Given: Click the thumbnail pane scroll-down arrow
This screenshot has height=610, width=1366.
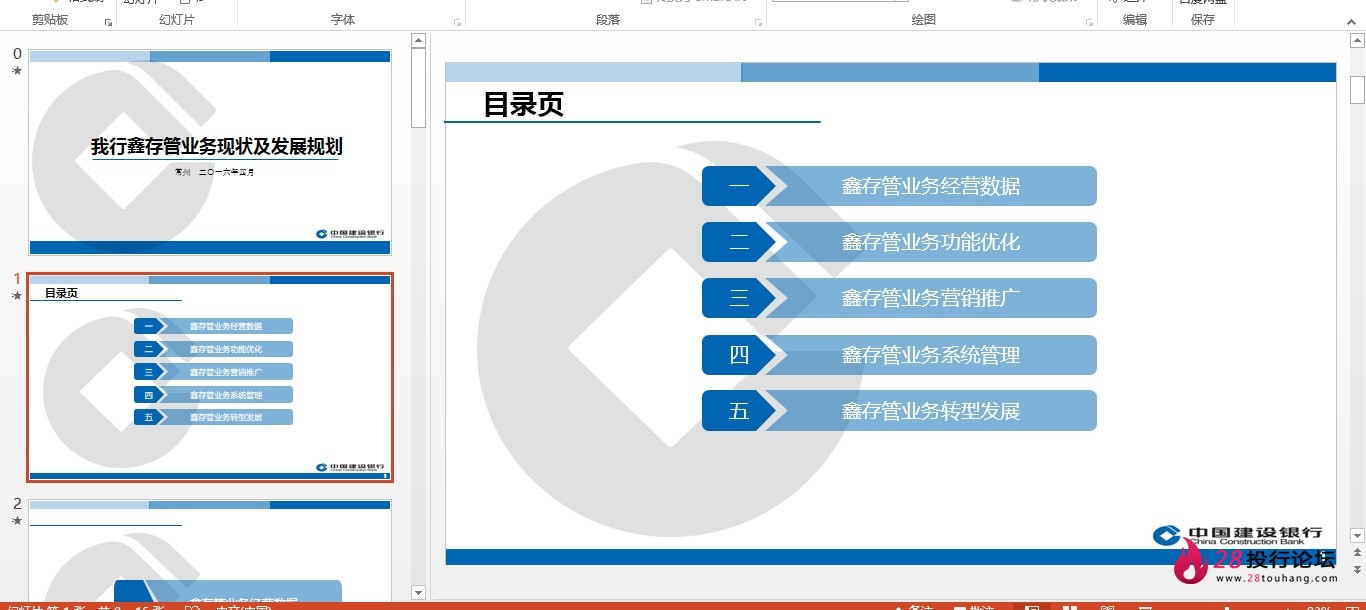Looking at the screenshot, I should point(419,593).
